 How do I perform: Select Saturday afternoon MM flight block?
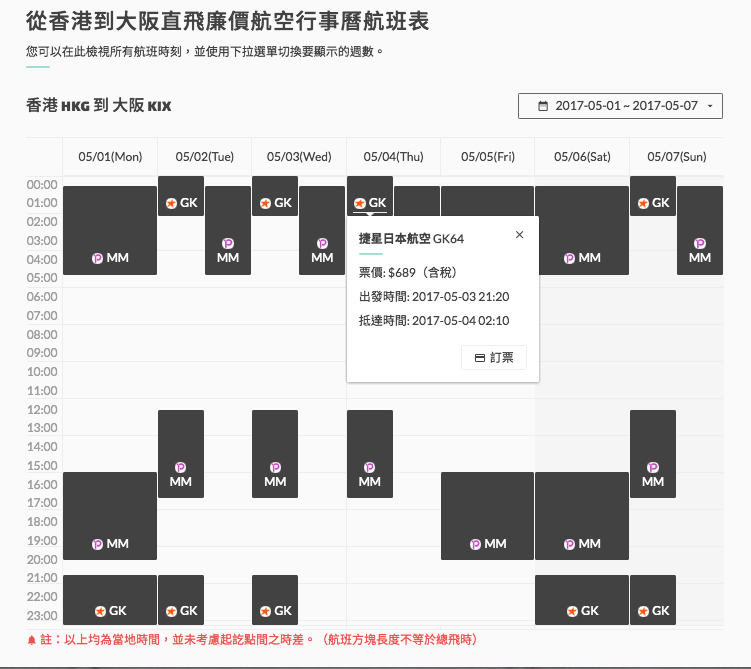(x=582, y=516)
